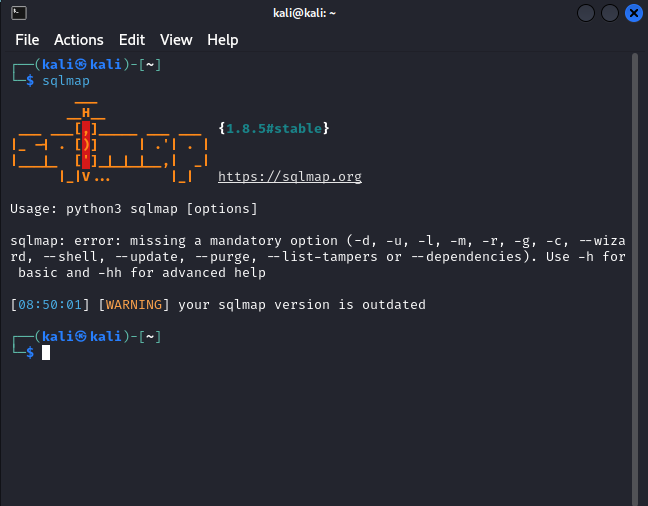
Task: Click the orange WARNING label
Action: (134, 305)
